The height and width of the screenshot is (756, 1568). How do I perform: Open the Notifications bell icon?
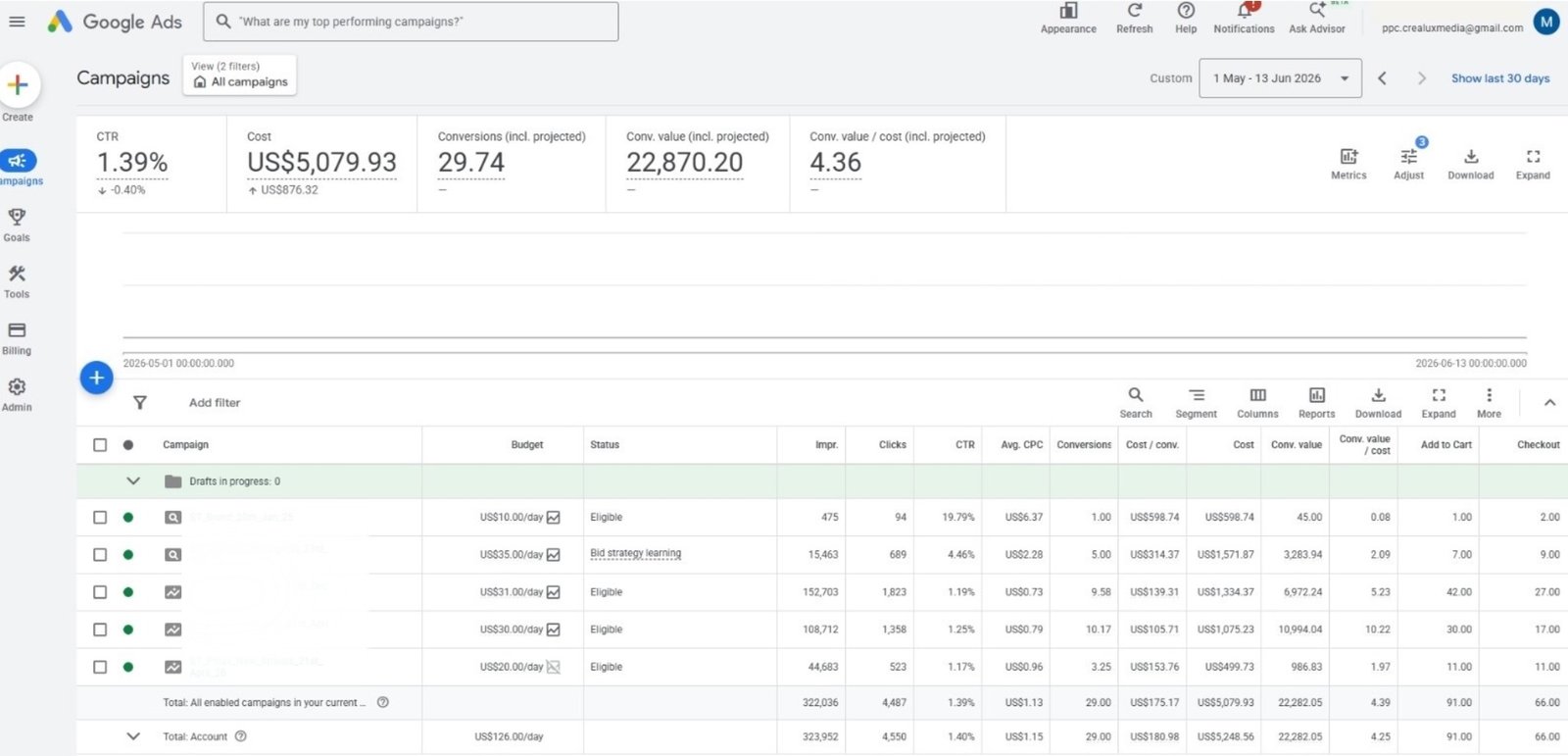pyautogui.click(x=1245, y=11)
